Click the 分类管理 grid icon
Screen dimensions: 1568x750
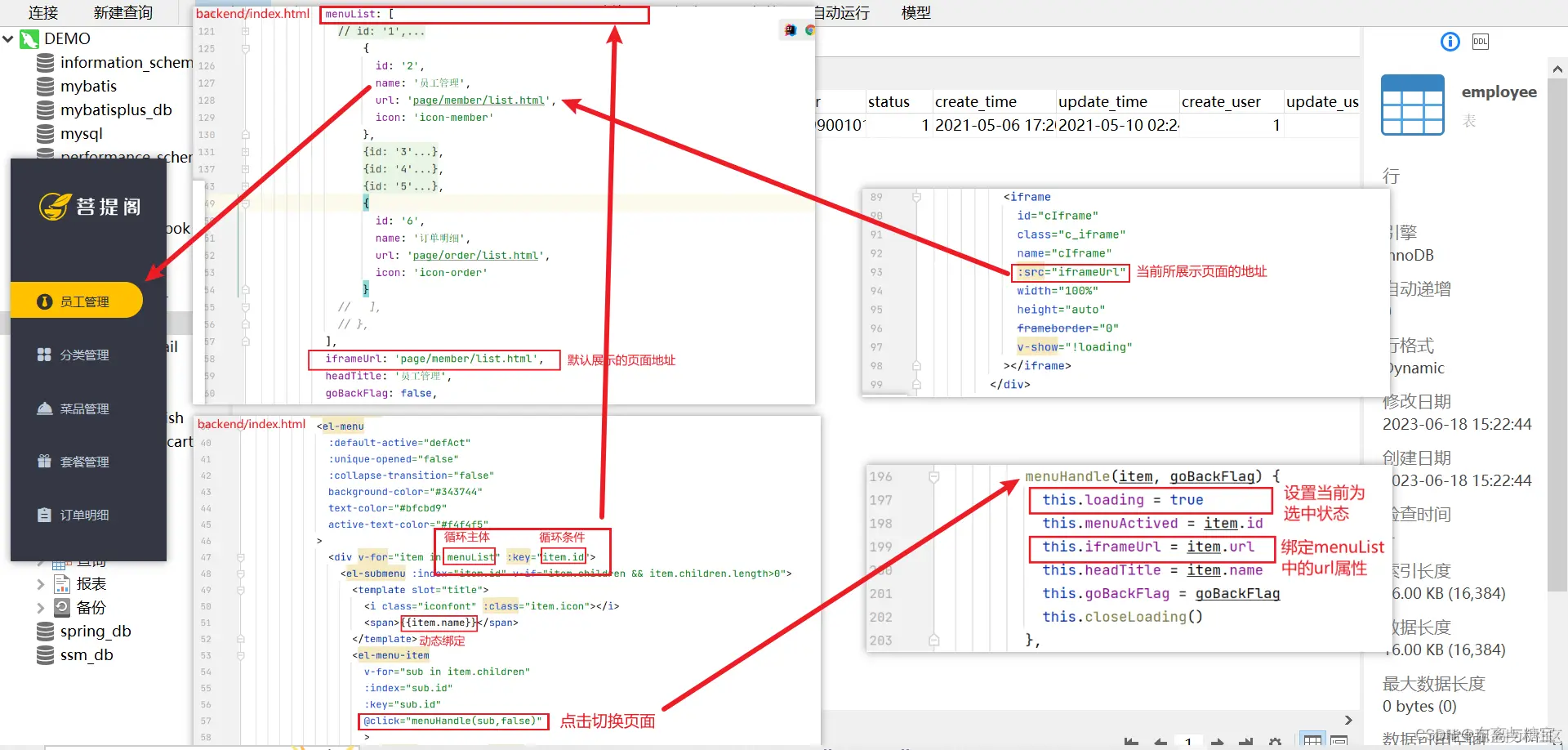[44, 355]
